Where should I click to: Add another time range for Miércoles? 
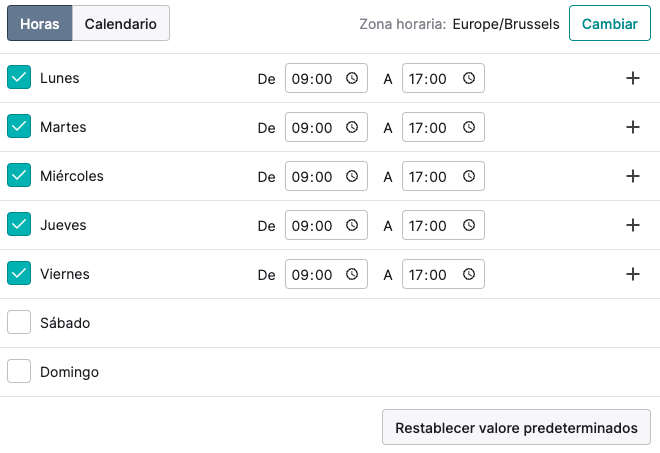pyautogui.click(x=633, y=176)
